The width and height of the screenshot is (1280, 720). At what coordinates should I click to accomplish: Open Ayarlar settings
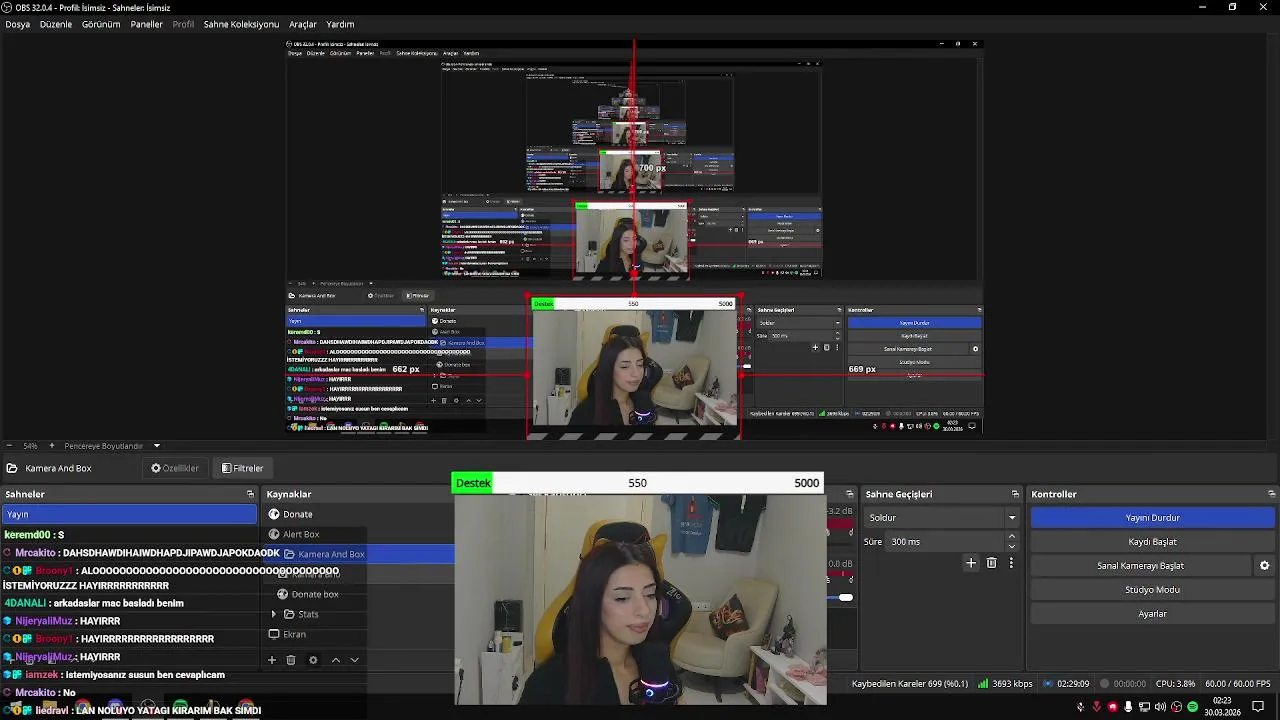coord(1153,614)
